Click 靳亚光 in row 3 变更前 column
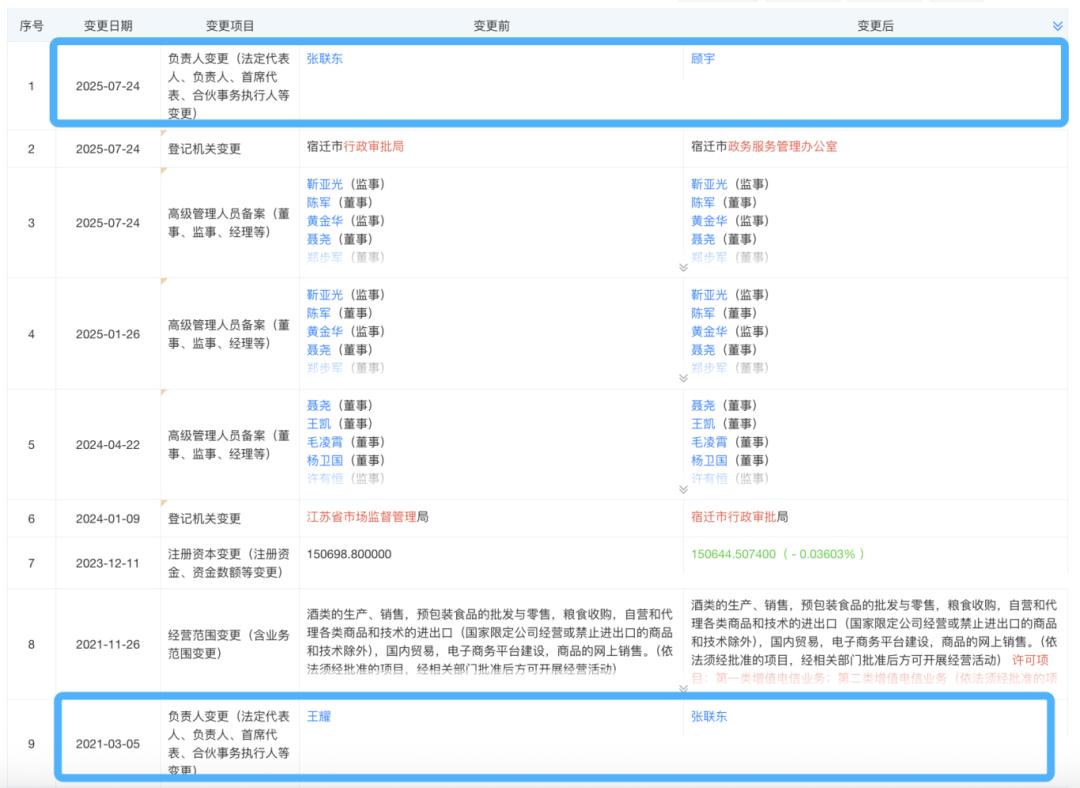Image resolution: width=1080 pixels, height=788 pixels. pos(324,184)
